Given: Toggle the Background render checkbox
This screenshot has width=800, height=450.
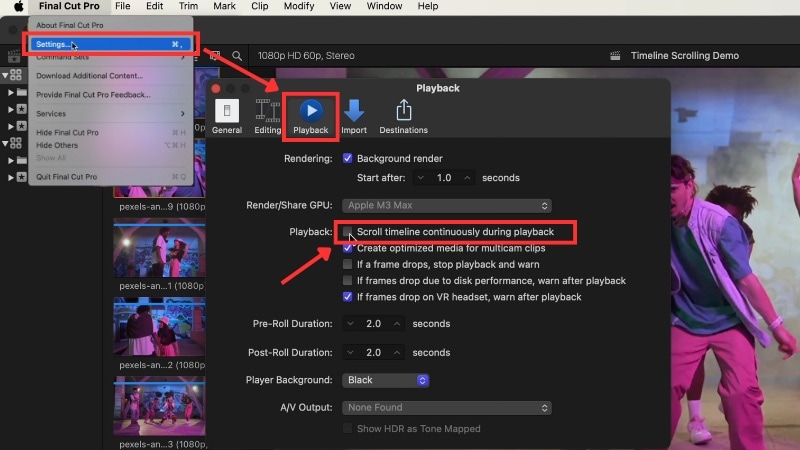Looking at the screenshot, I should coord(347,158).
